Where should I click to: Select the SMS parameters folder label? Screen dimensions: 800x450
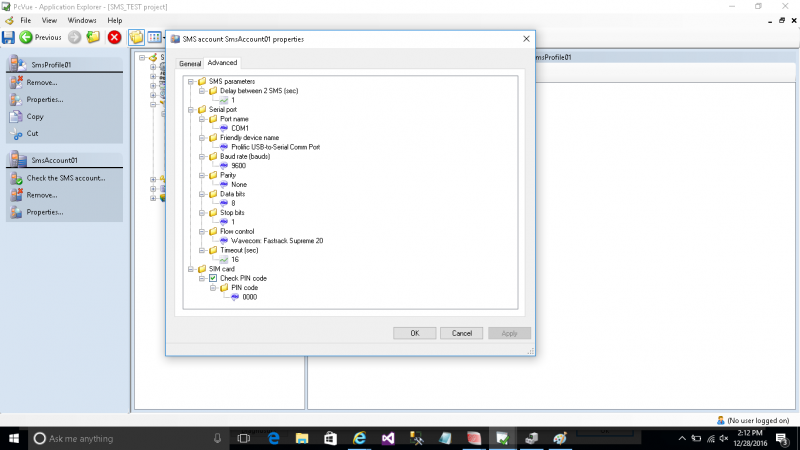[232, 81]
